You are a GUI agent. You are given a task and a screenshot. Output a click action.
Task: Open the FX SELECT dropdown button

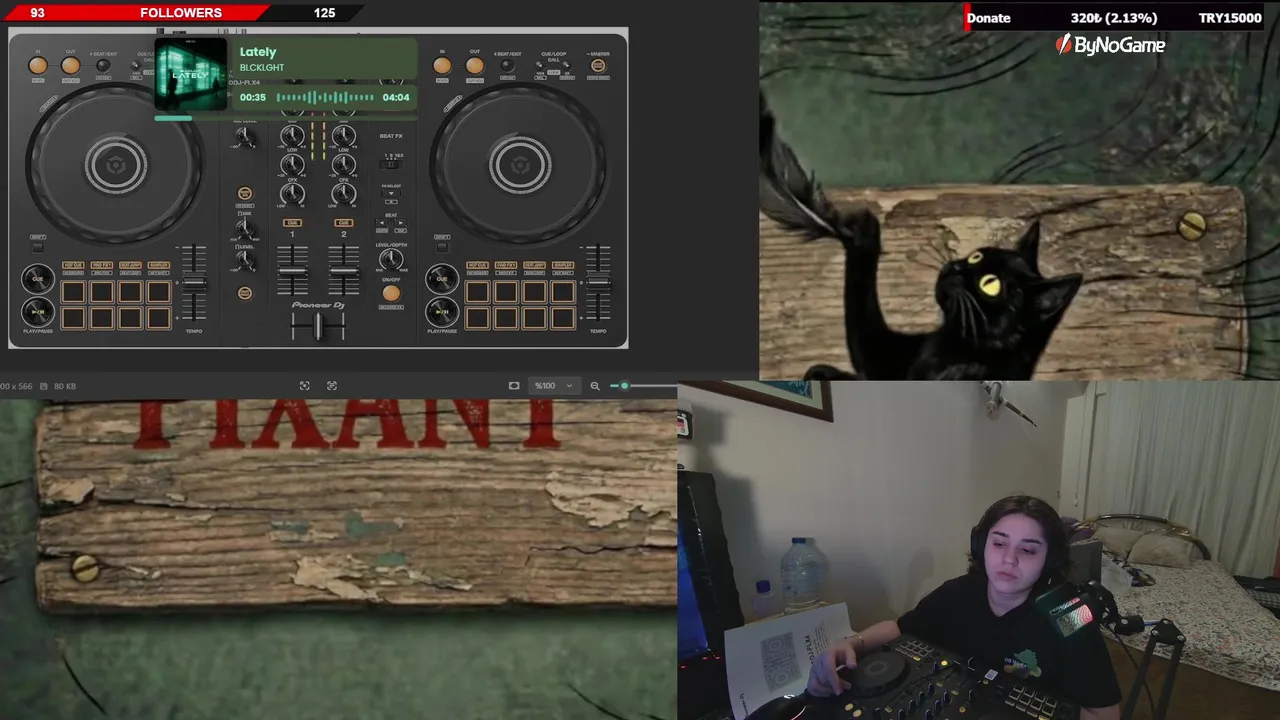click(391, 193)
